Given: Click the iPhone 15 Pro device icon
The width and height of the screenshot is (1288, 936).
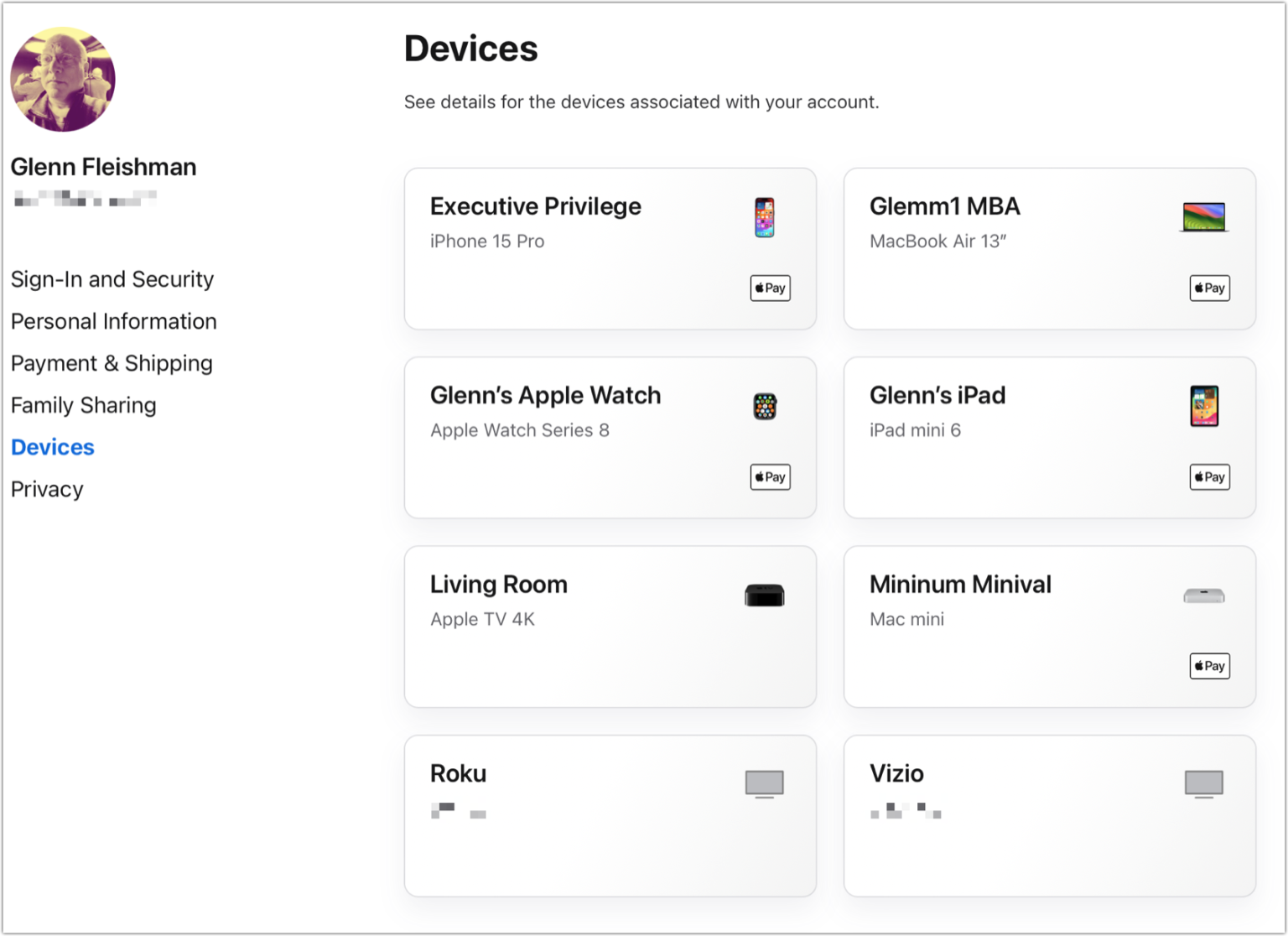Looking at the screenshot, I should [x=764, y=219].
